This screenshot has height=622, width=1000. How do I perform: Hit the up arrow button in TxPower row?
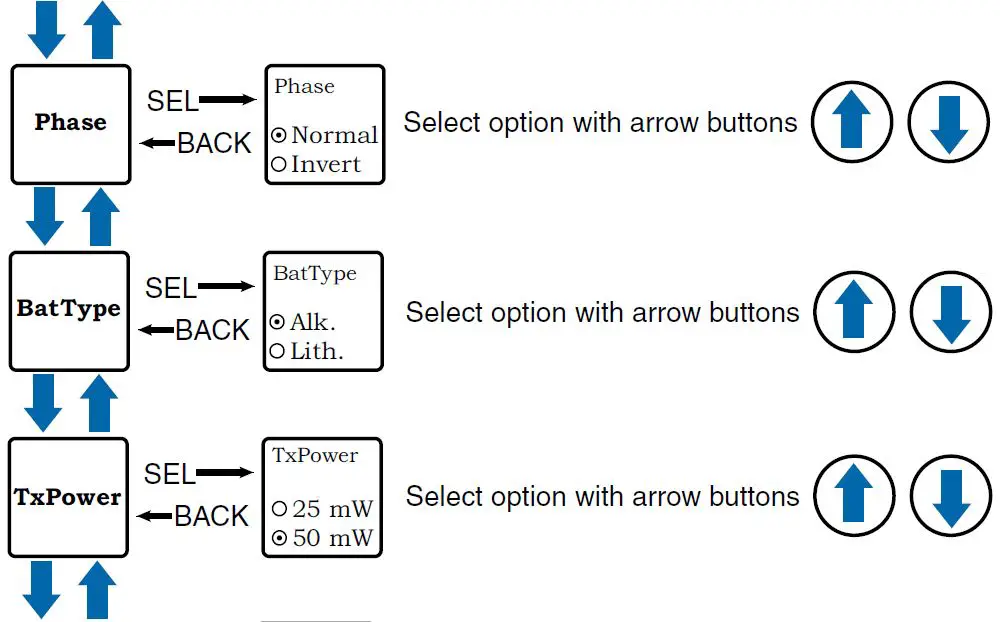853,497
